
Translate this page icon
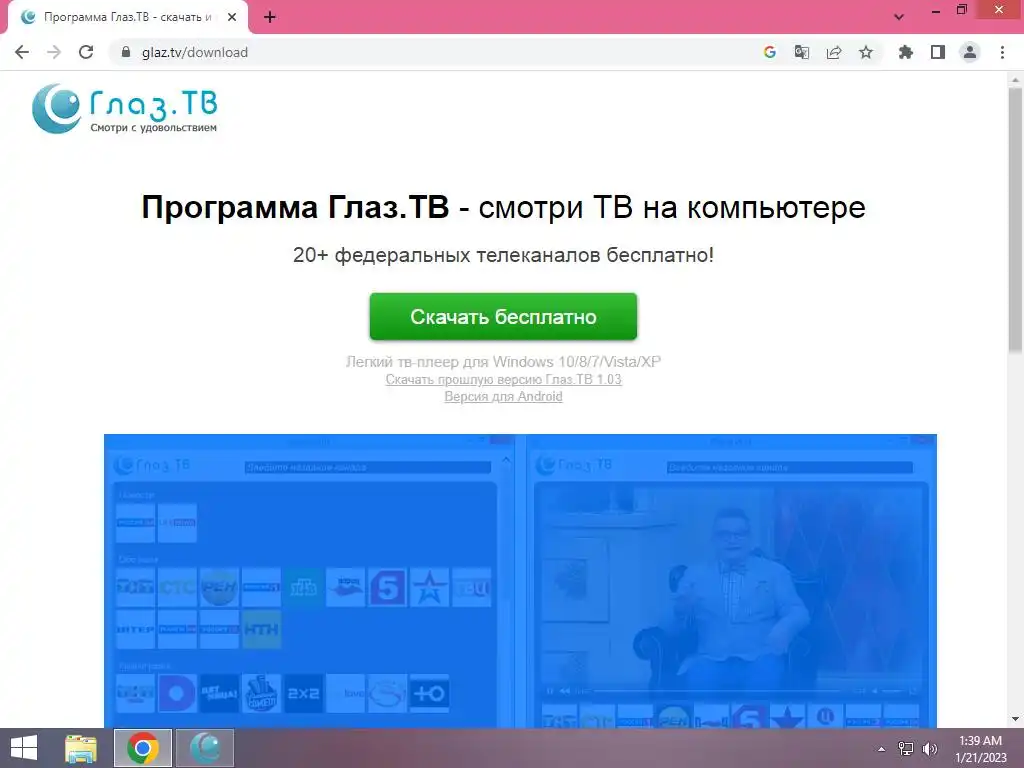pyautogui.click(x=801, y=52)
